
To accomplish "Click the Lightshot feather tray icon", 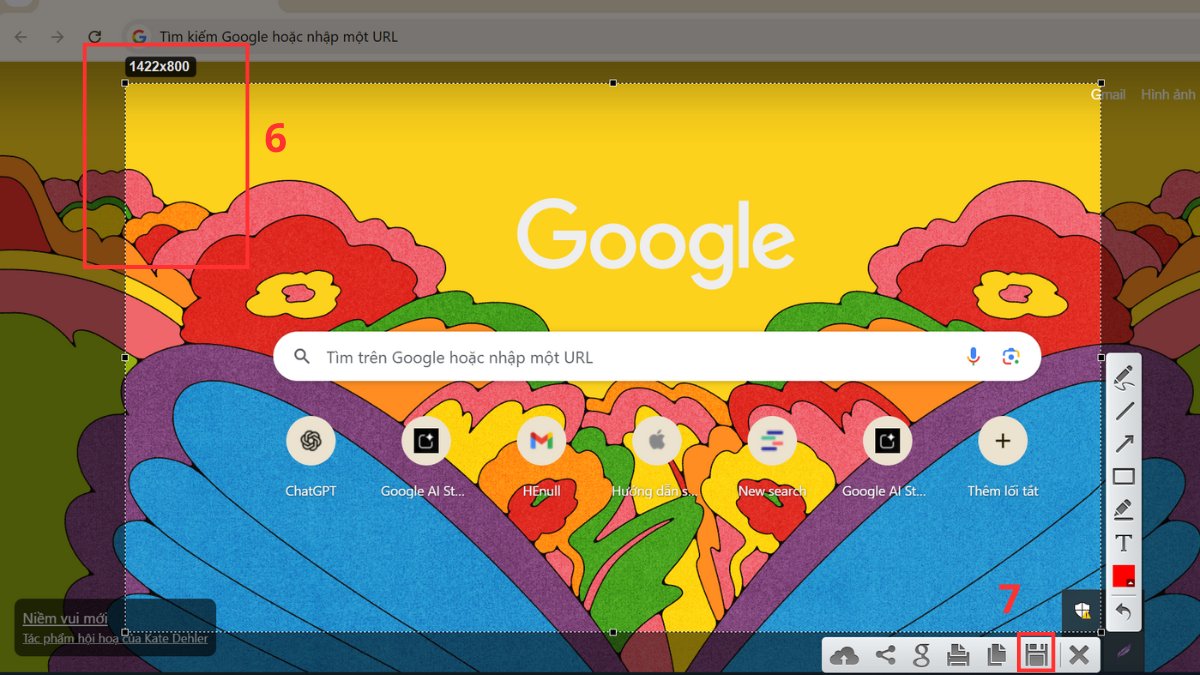I will click(1124, 652).
